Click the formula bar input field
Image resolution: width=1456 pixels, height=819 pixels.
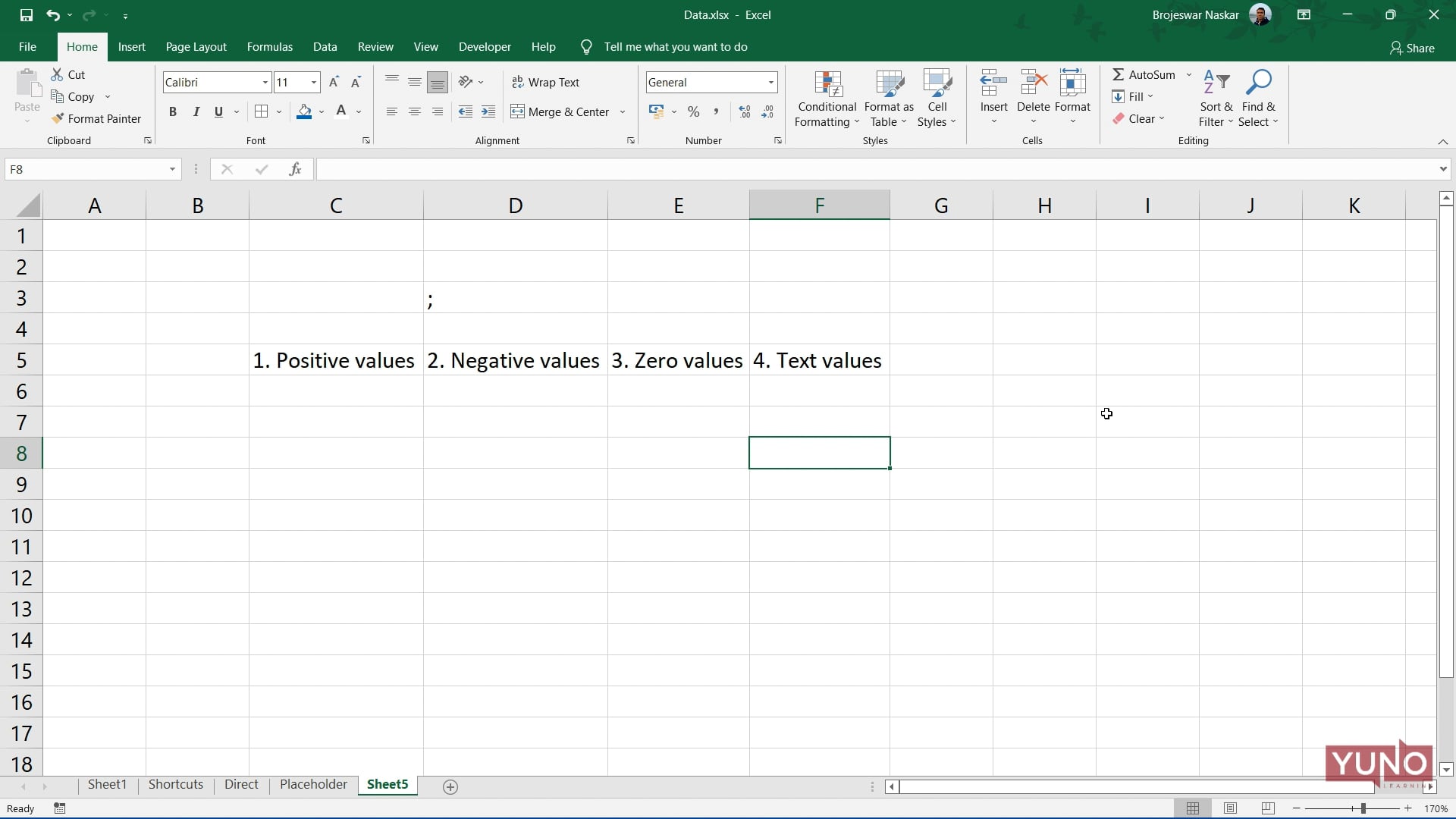pyautogui.click(x=876, y=169)
